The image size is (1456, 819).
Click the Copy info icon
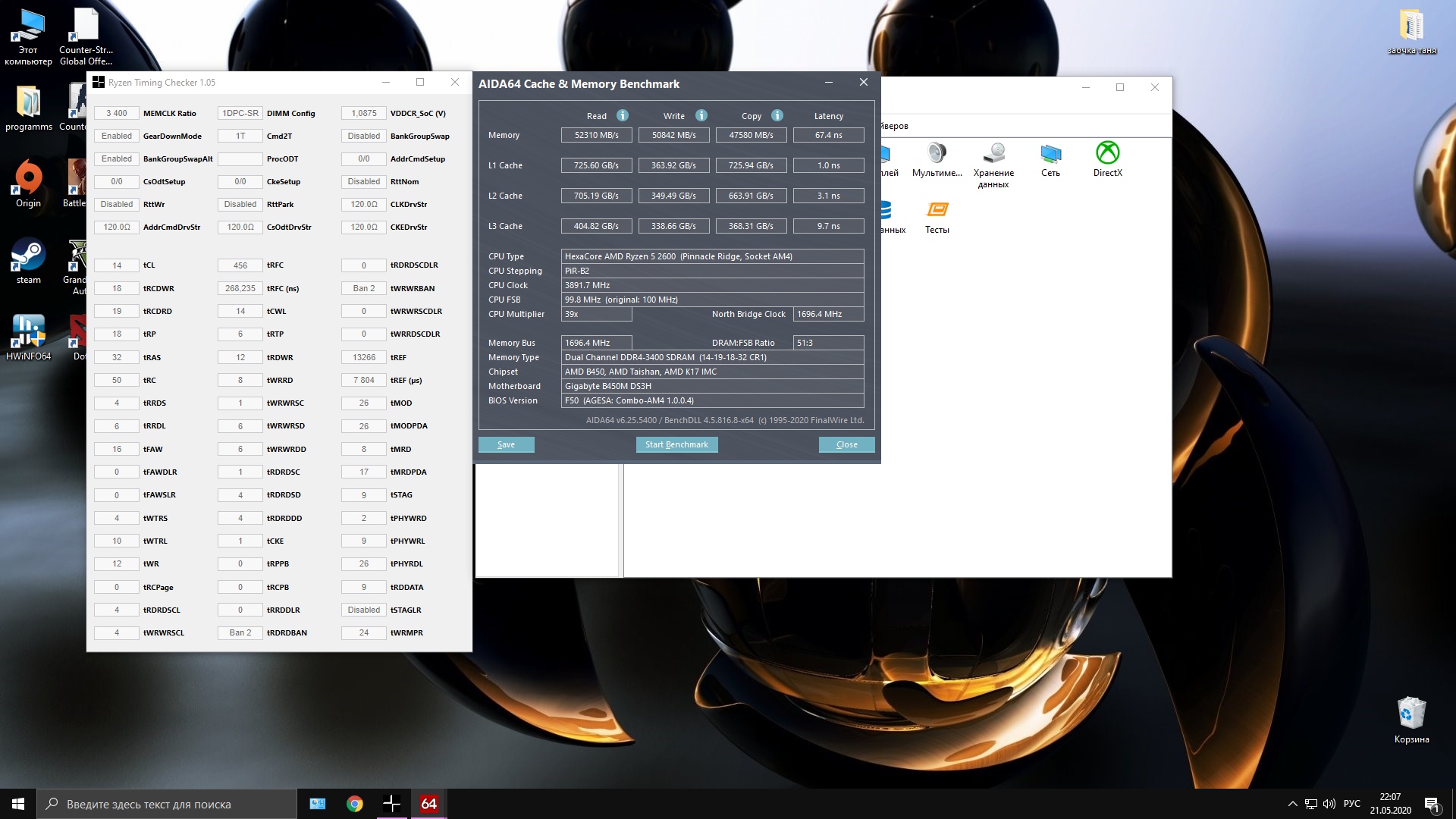pos(777,115)
